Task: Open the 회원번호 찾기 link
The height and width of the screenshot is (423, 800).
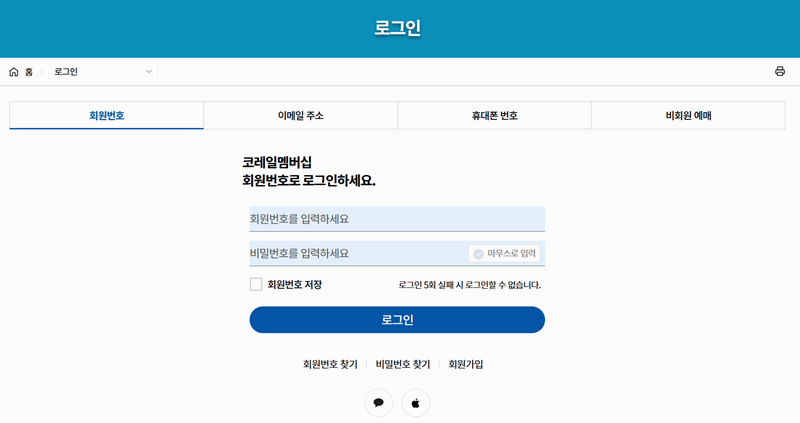Action: pos(330,364)
